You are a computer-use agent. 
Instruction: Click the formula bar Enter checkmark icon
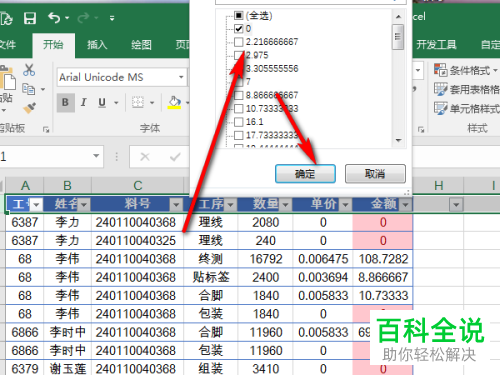(x=175, y=156)
